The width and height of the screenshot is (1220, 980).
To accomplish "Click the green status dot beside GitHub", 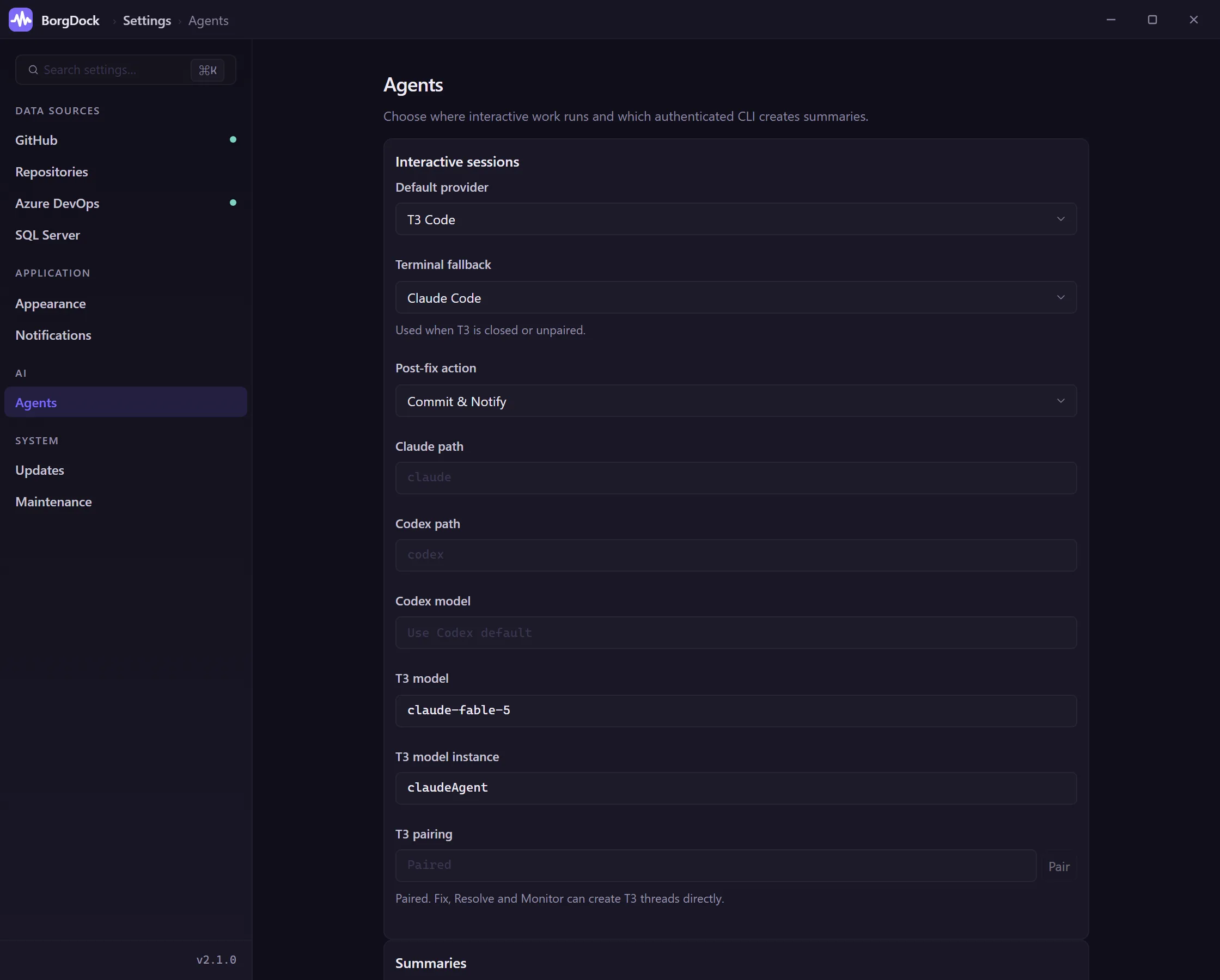I will [x=233, y=139].
